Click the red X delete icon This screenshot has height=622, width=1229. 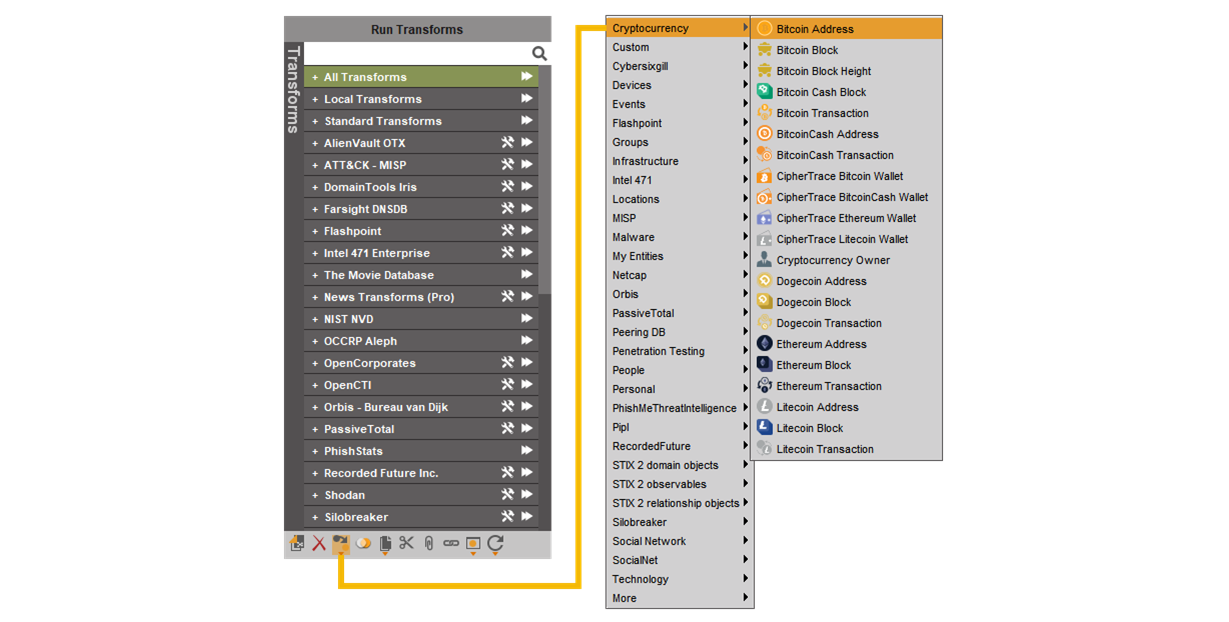click(x=319, y=543)
